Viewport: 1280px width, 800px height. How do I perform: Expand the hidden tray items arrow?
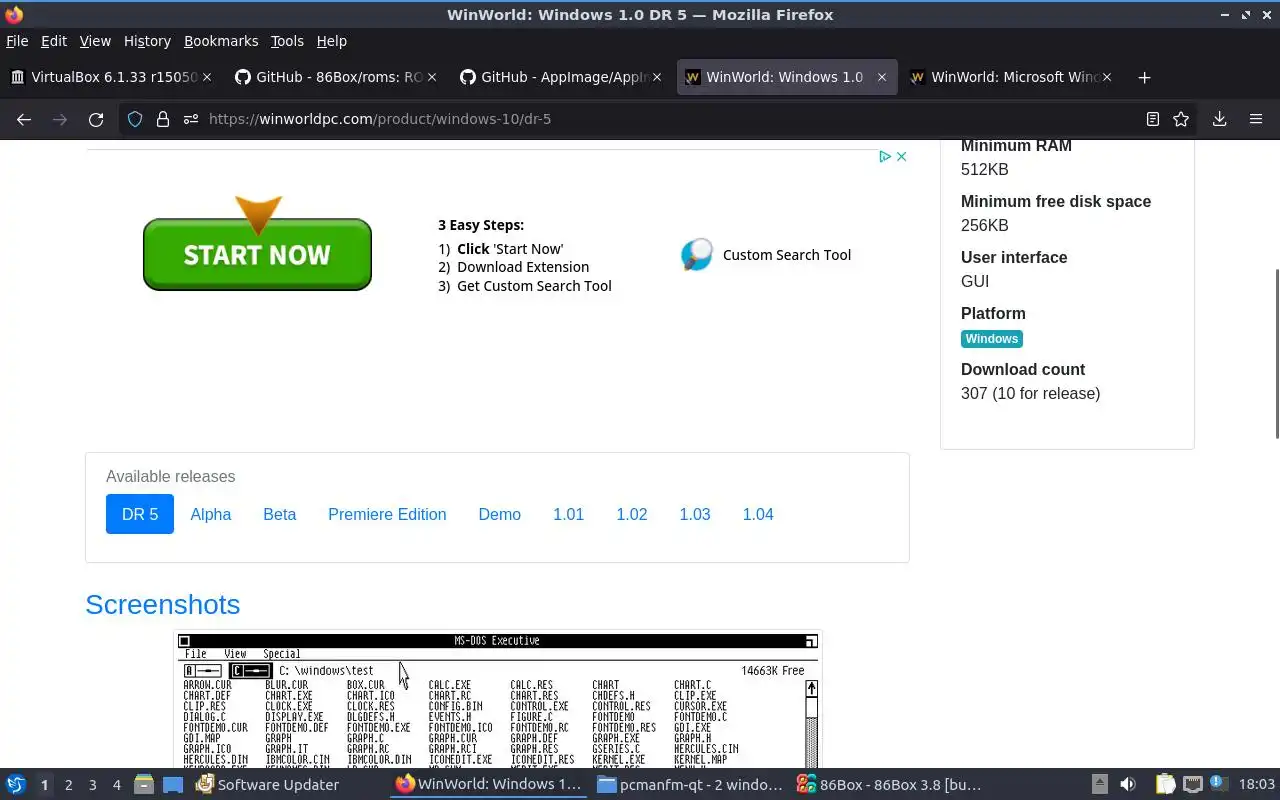click(1100, 785)
